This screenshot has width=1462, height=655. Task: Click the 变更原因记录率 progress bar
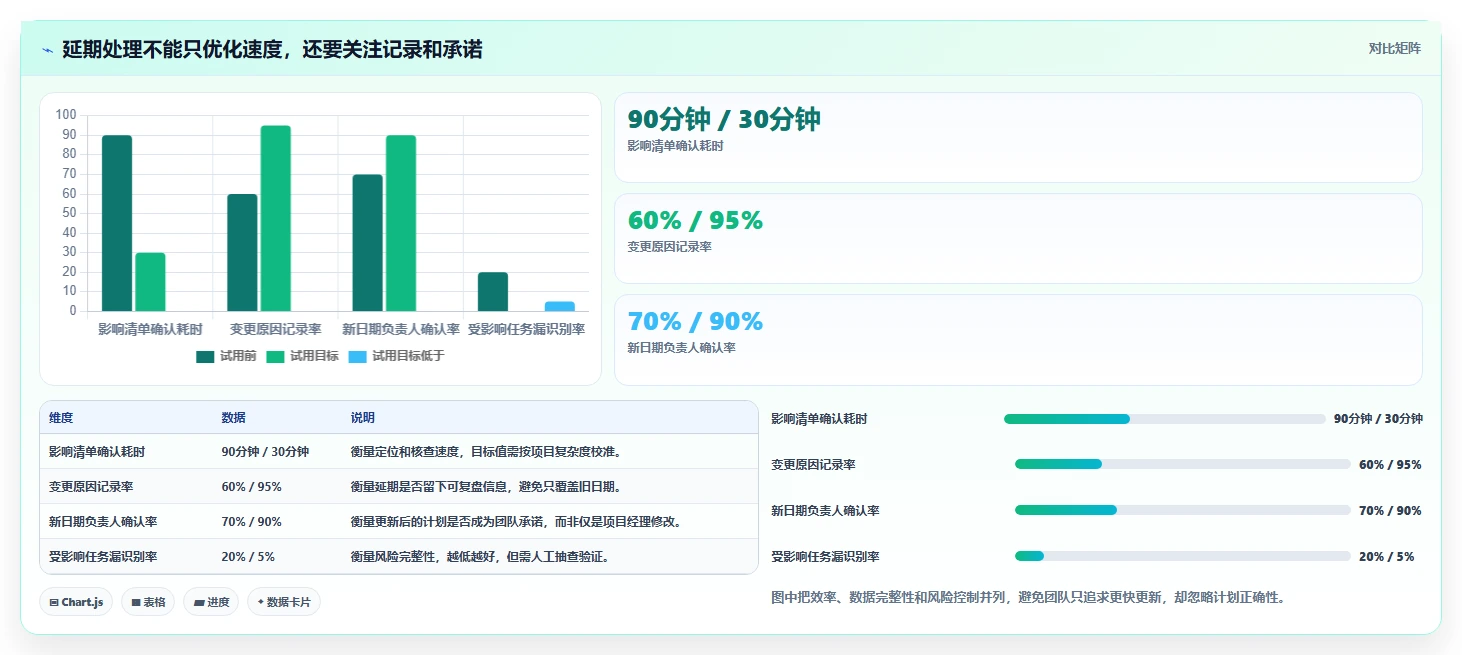click(x=1182, y=464)
